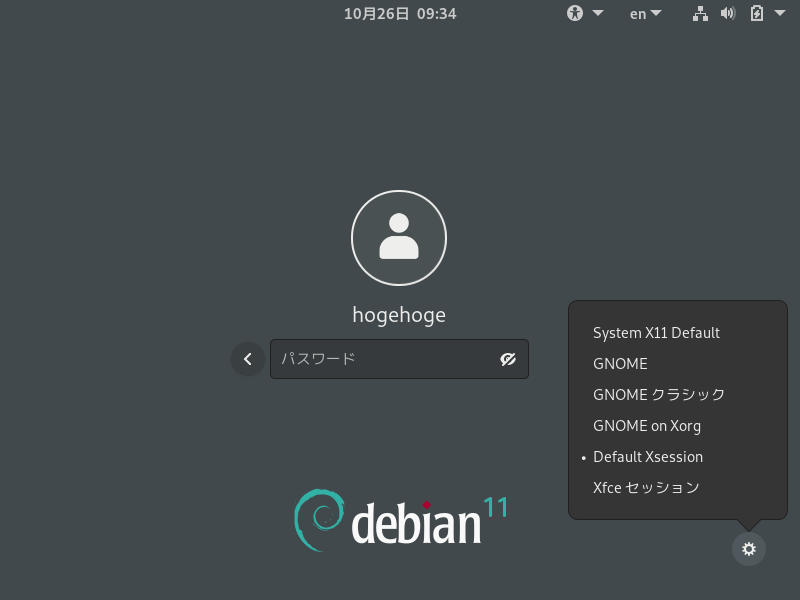Select System X11 Default session
Screen dimensions: 800x600
pyautogui.click(x=656, y=333)
